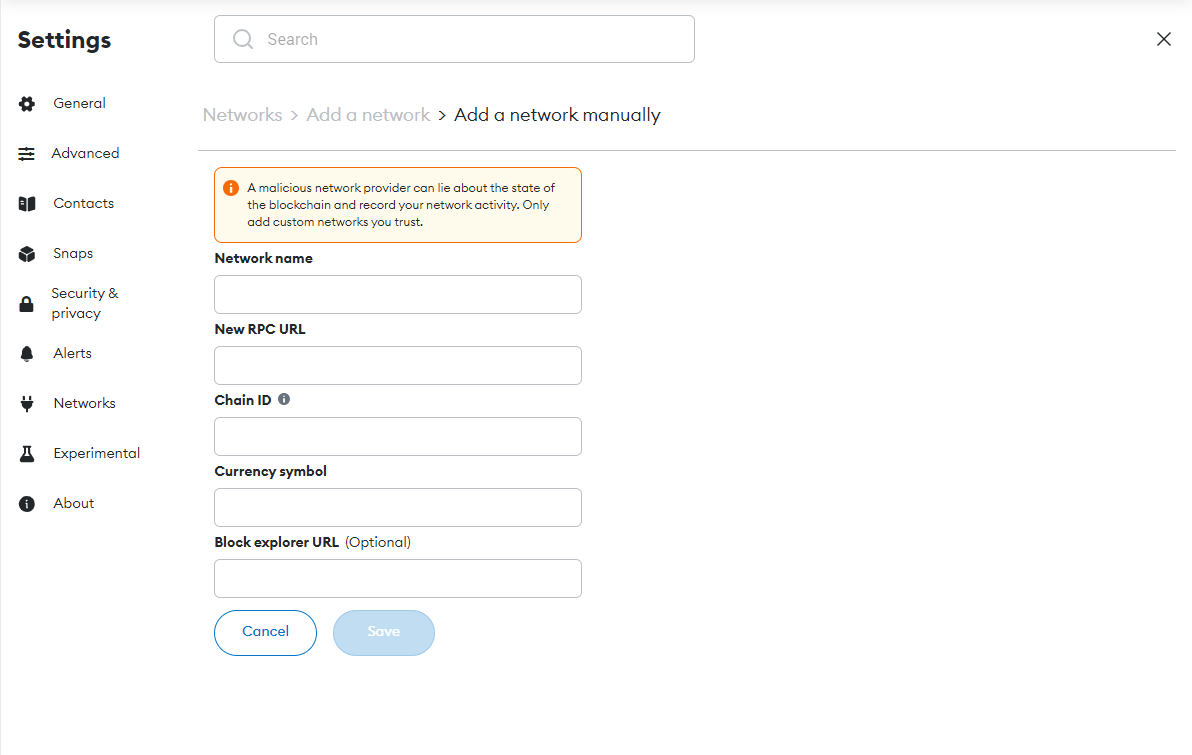Focus the New RPC URL field

coord(398,366)
